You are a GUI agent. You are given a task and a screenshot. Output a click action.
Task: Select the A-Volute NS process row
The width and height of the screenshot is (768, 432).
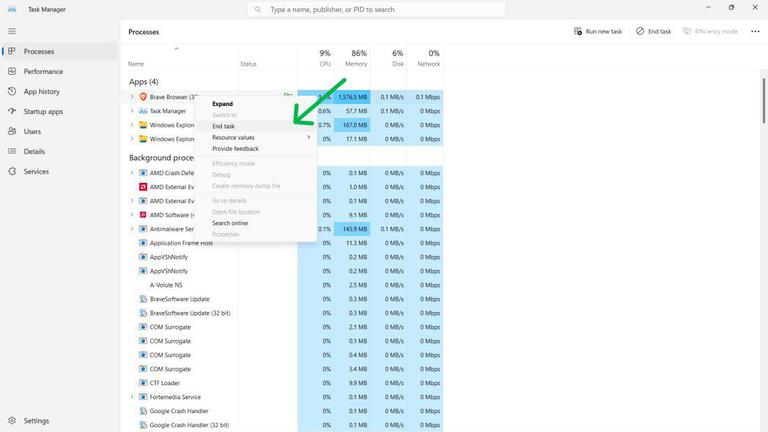click(282, 285)
